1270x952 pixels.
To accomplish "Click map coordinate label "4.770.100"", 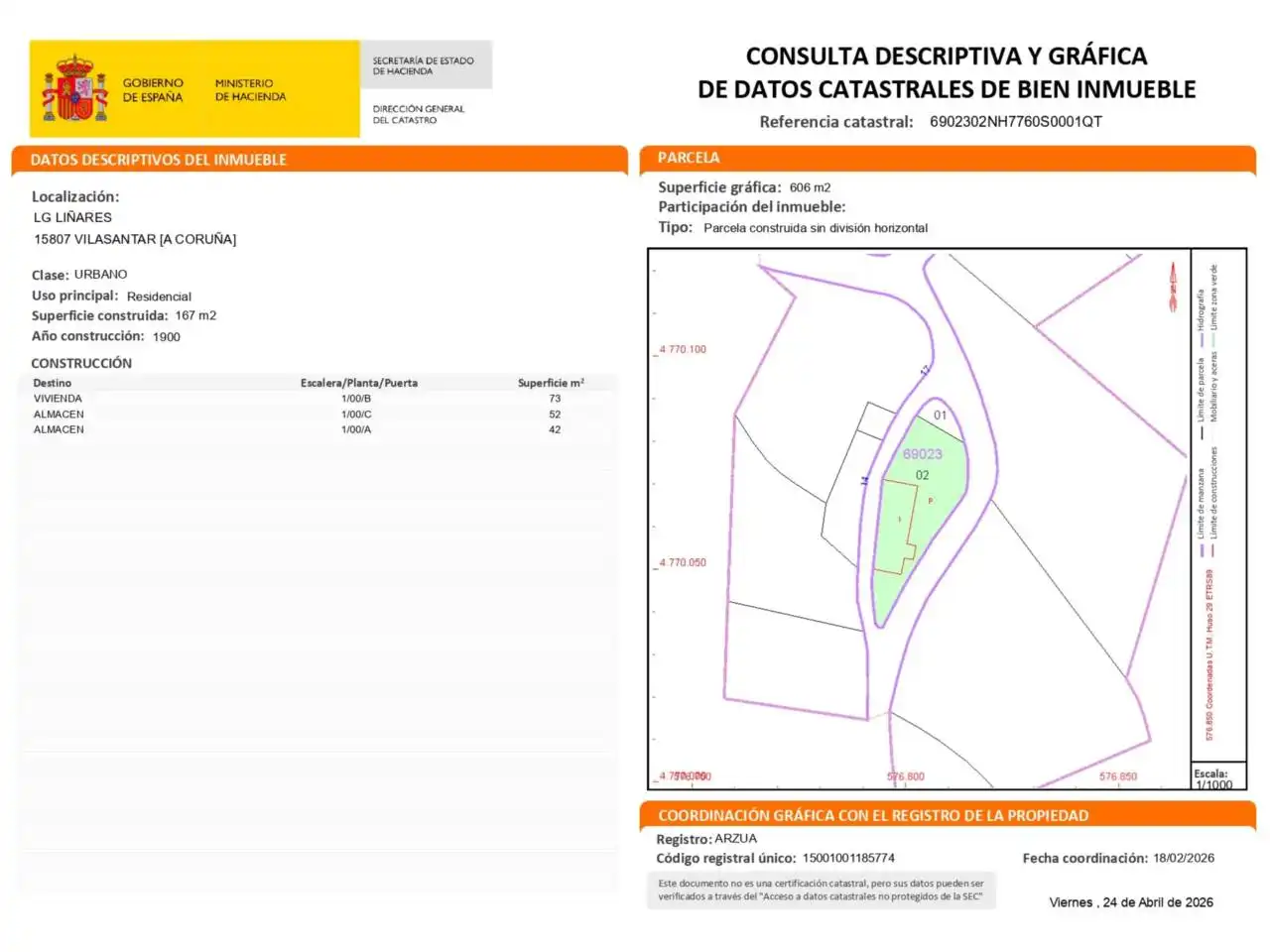I will pos(683,349).
